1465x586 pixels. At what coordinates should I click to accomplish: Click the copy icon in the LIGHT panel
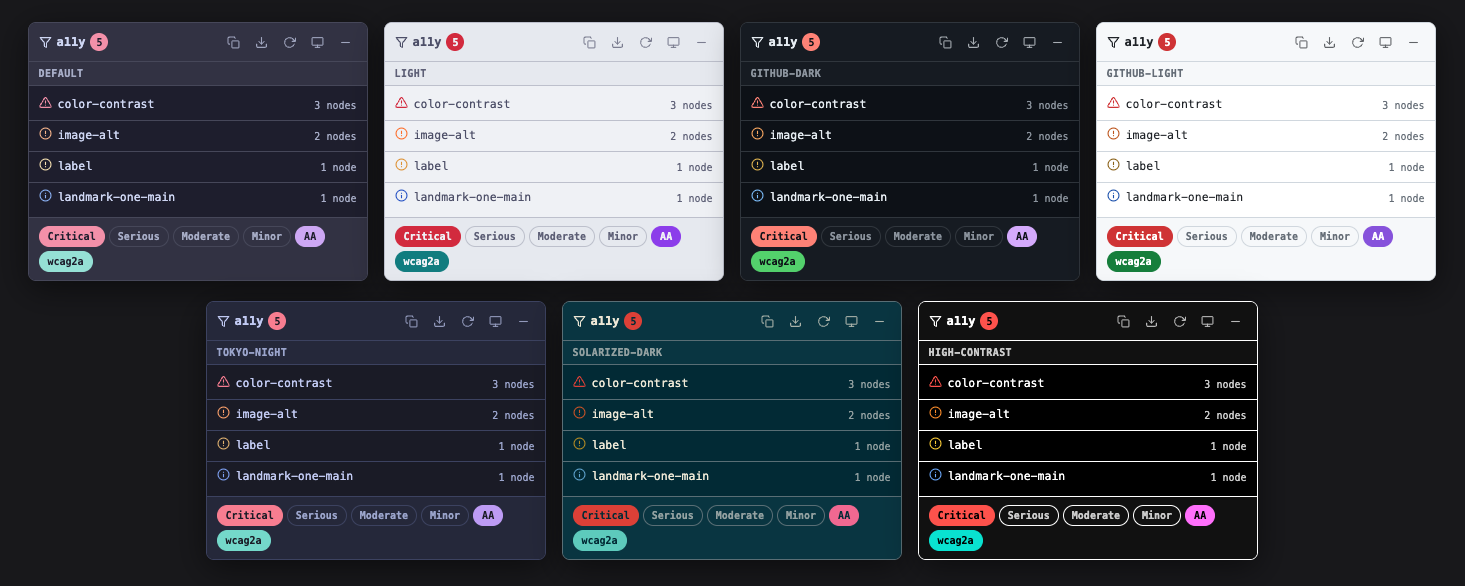tap(589, 42)
